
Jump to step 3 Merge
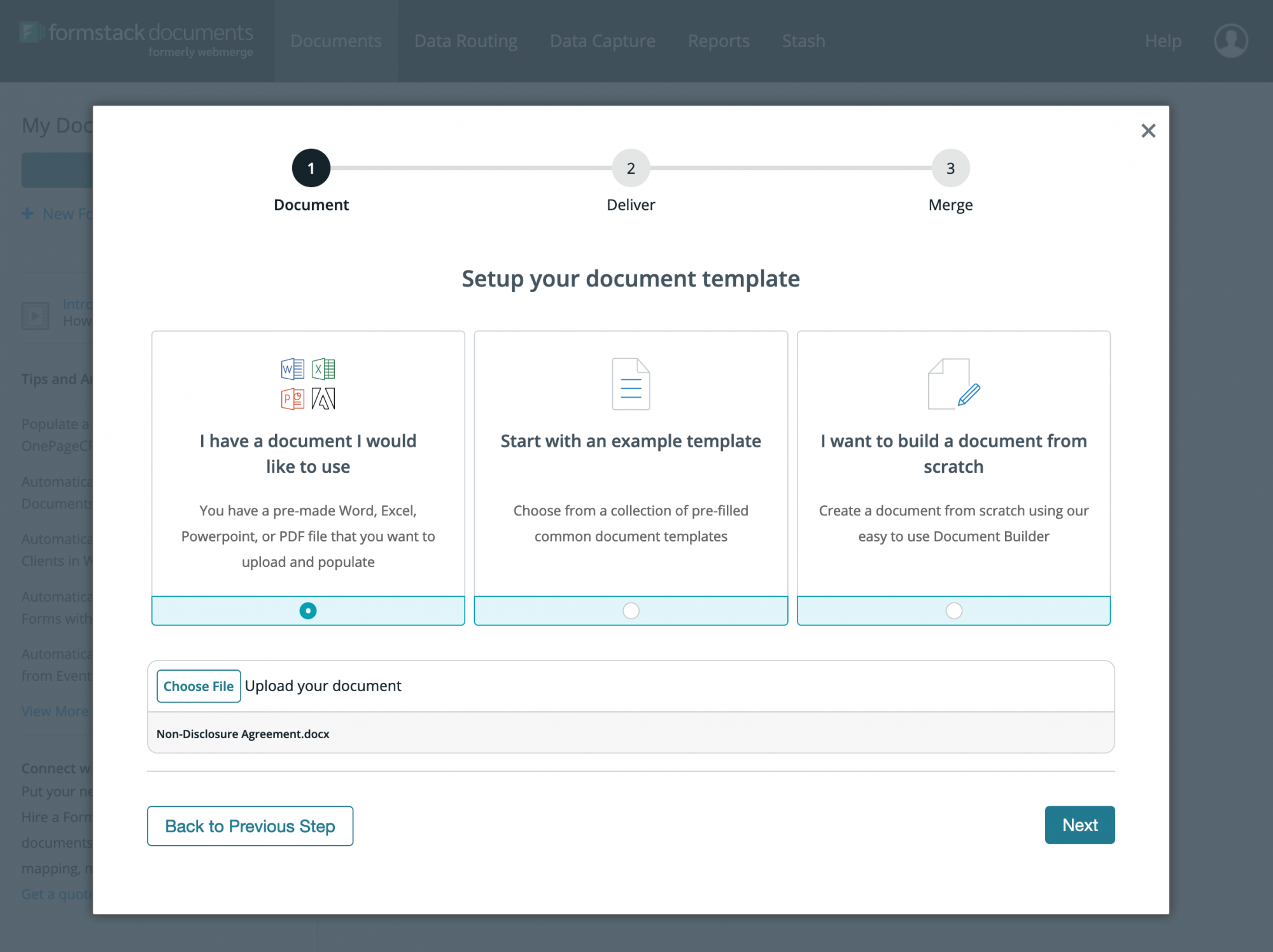point(950,169)
